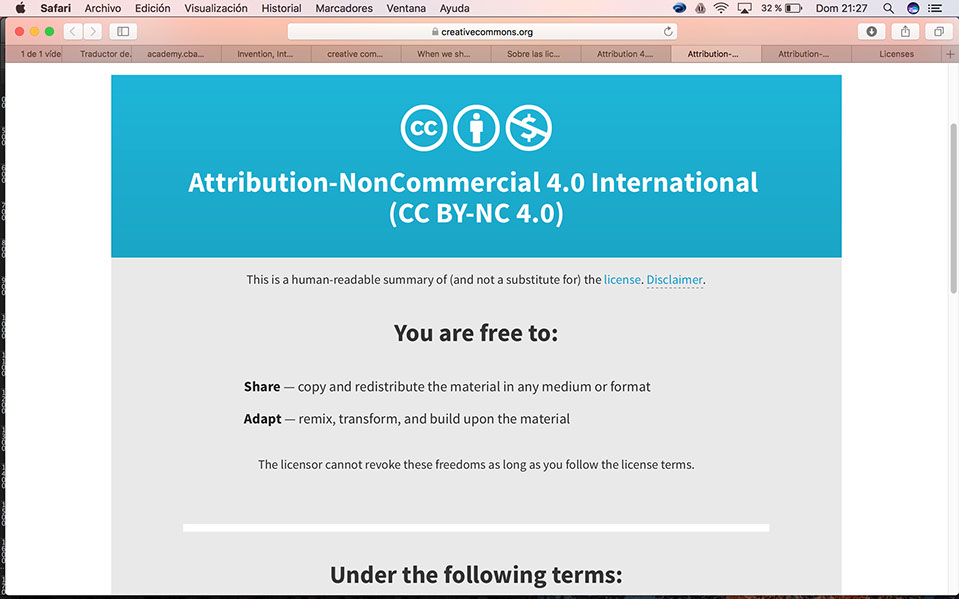Open the Visualización menu
The image size is (959, 599).
coord(216,8)
